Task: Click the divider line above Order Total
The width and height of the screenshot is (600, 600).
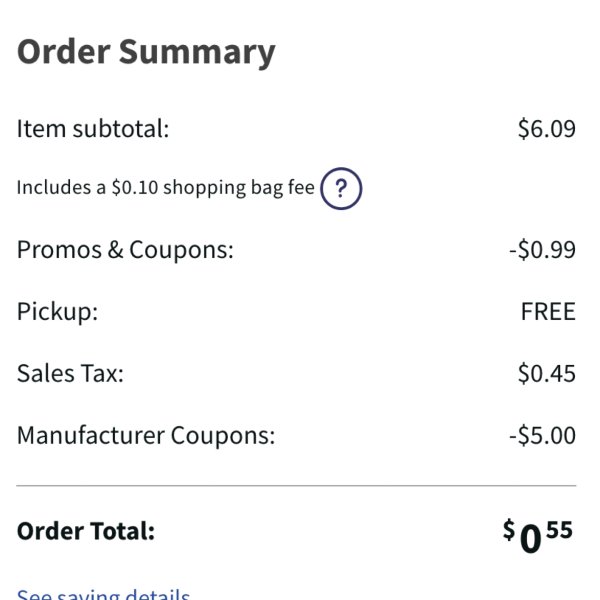Action: [x=296, y=486]
